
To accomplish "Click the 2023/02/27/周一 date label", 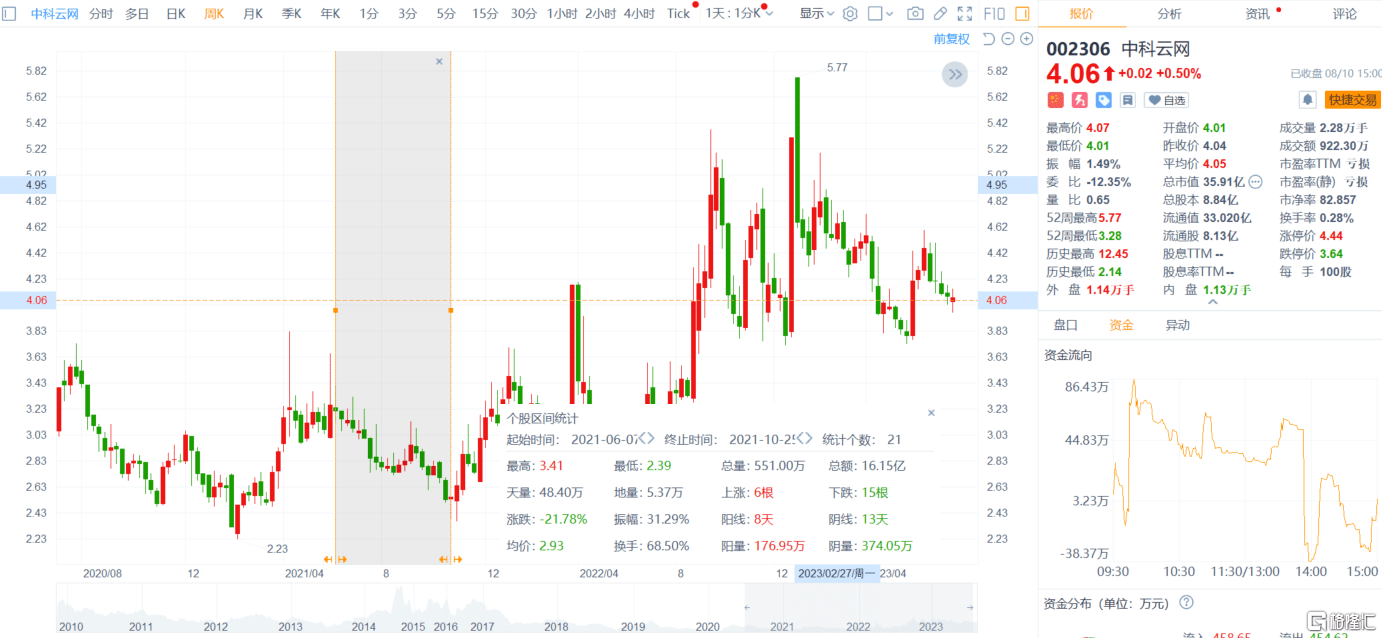I will coord(836,574).
